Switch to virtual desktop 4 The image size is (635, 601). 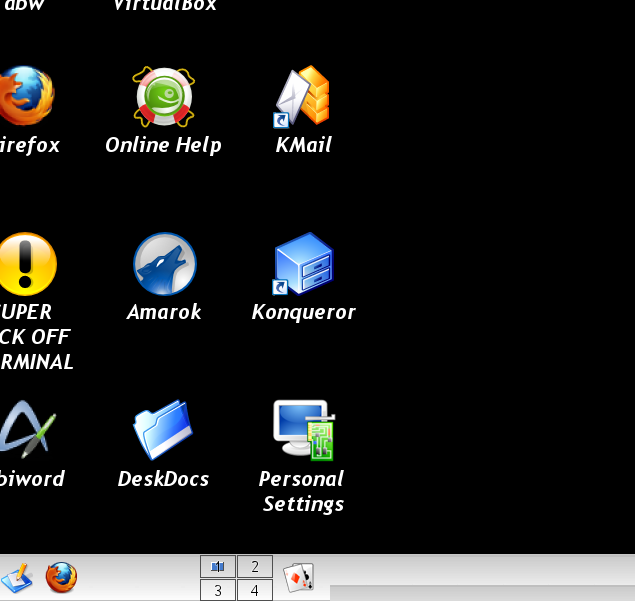[x=255, y=590]
